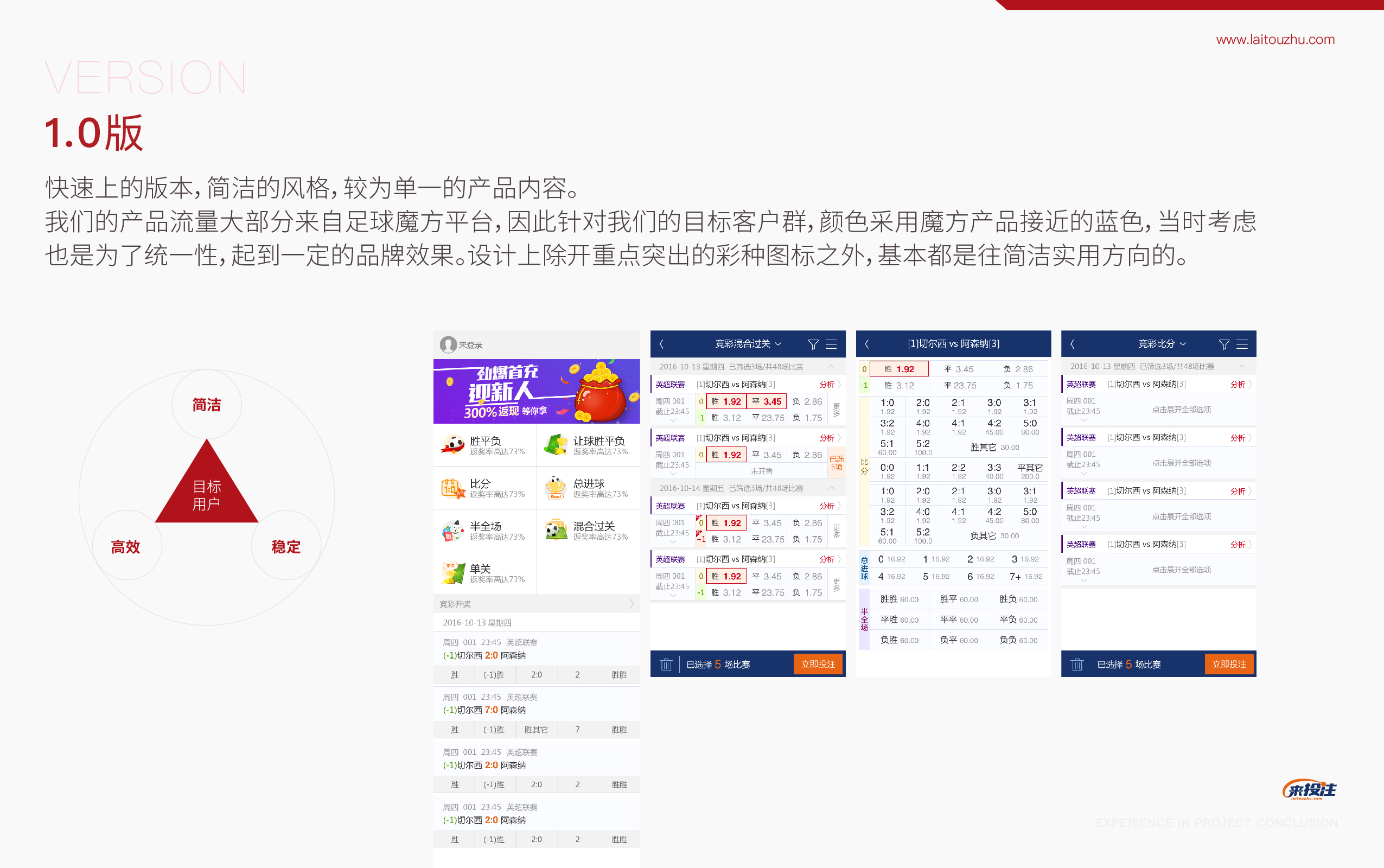Click the filter funnel icon in 竞彩混合过关 header

click(813, 344)
